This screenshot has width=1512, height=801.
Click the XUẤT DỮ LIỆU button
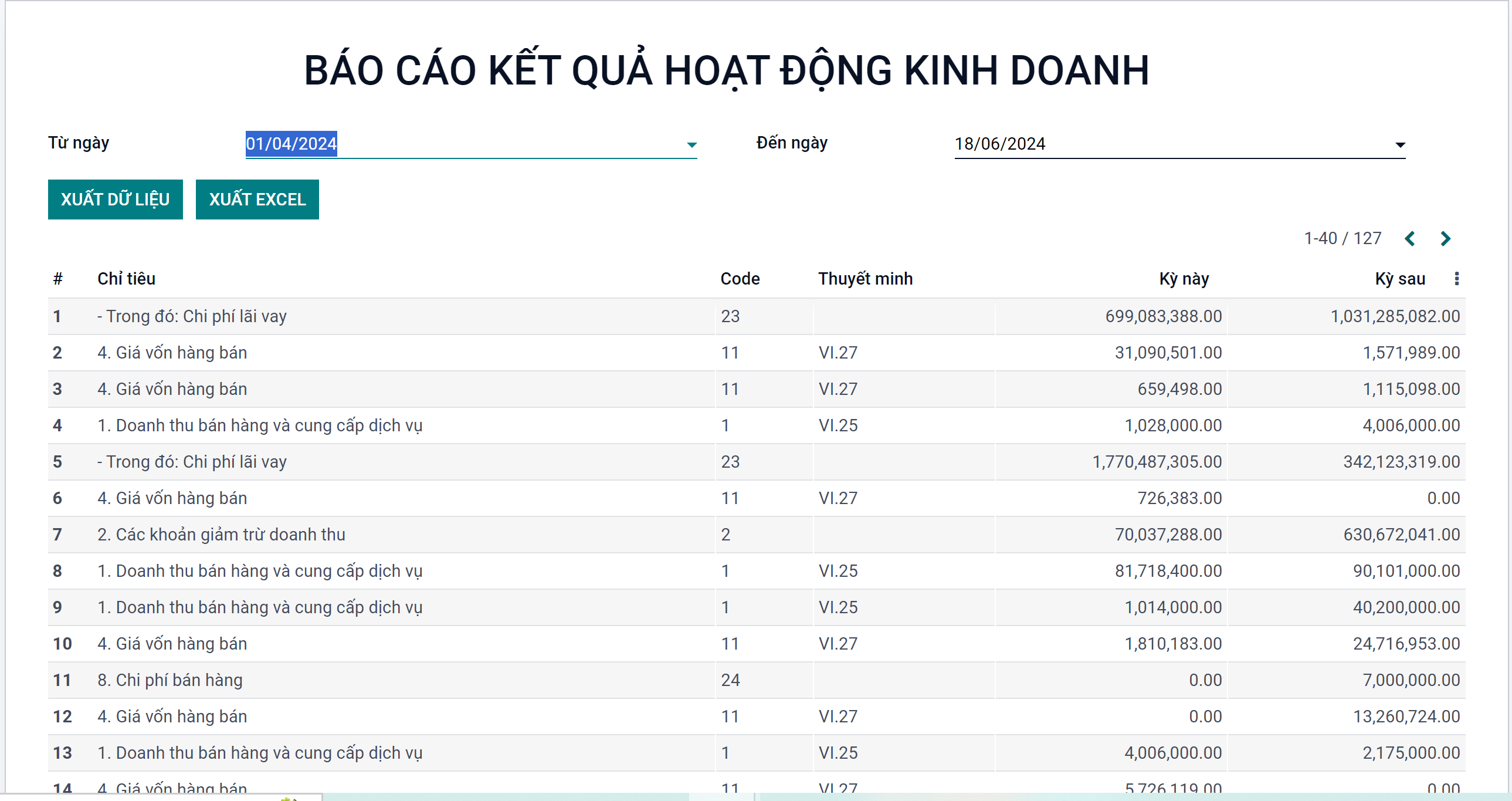click(115, 200)
